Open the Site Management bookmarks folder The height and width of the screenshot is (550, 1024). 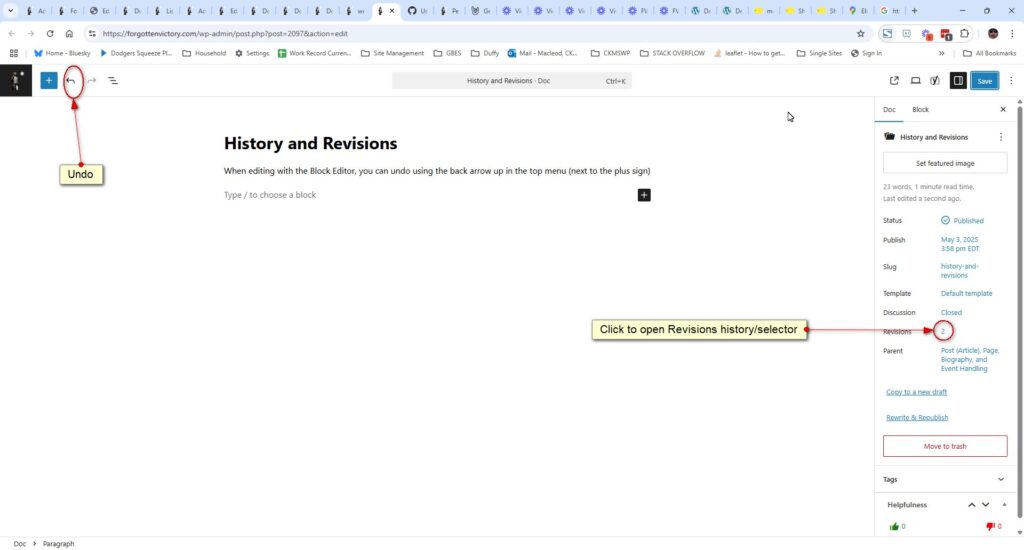click(392, 53)
